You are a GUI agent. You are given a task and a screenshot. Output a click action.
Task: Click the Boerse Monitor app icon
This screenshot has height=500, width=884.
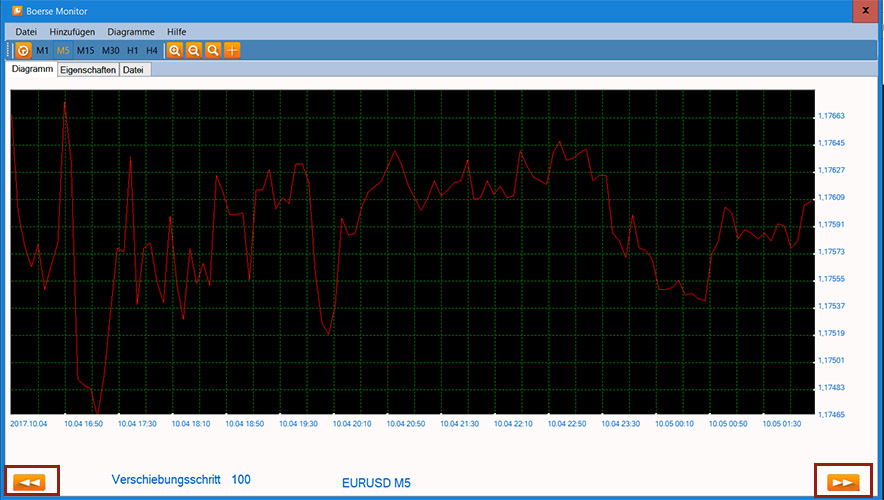(16, 11)
